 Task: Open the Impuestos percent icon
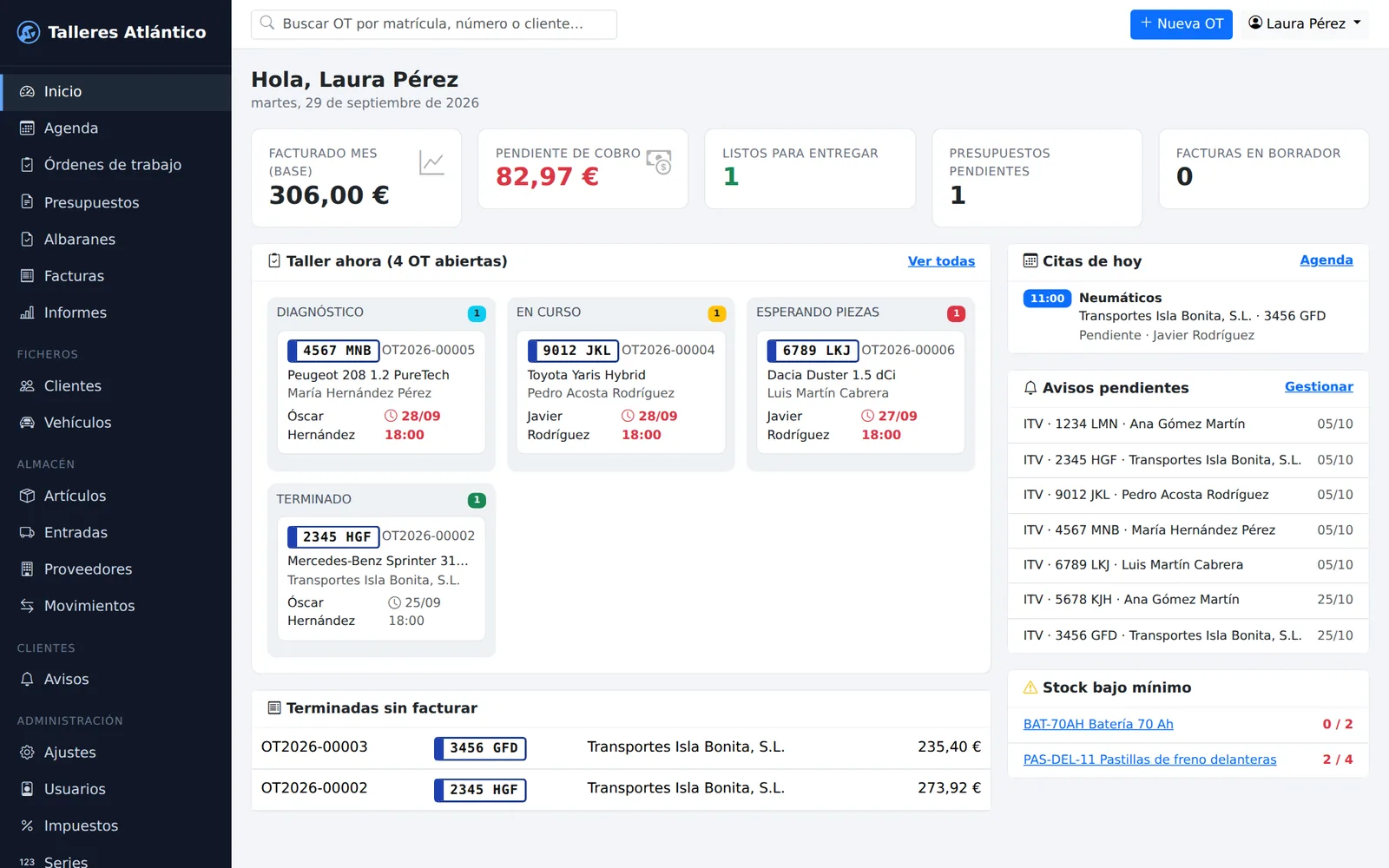27,825
